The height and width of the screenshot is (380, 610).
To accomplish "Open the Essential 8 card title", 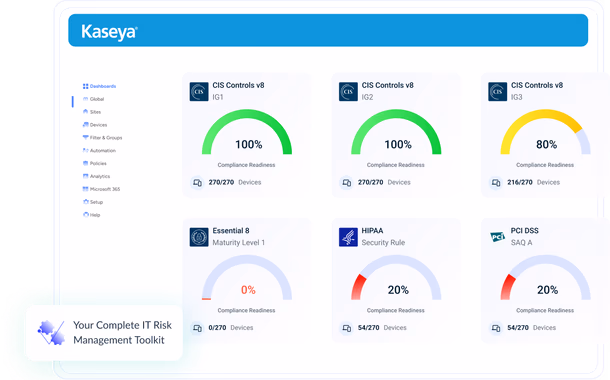I will [231, 231].
